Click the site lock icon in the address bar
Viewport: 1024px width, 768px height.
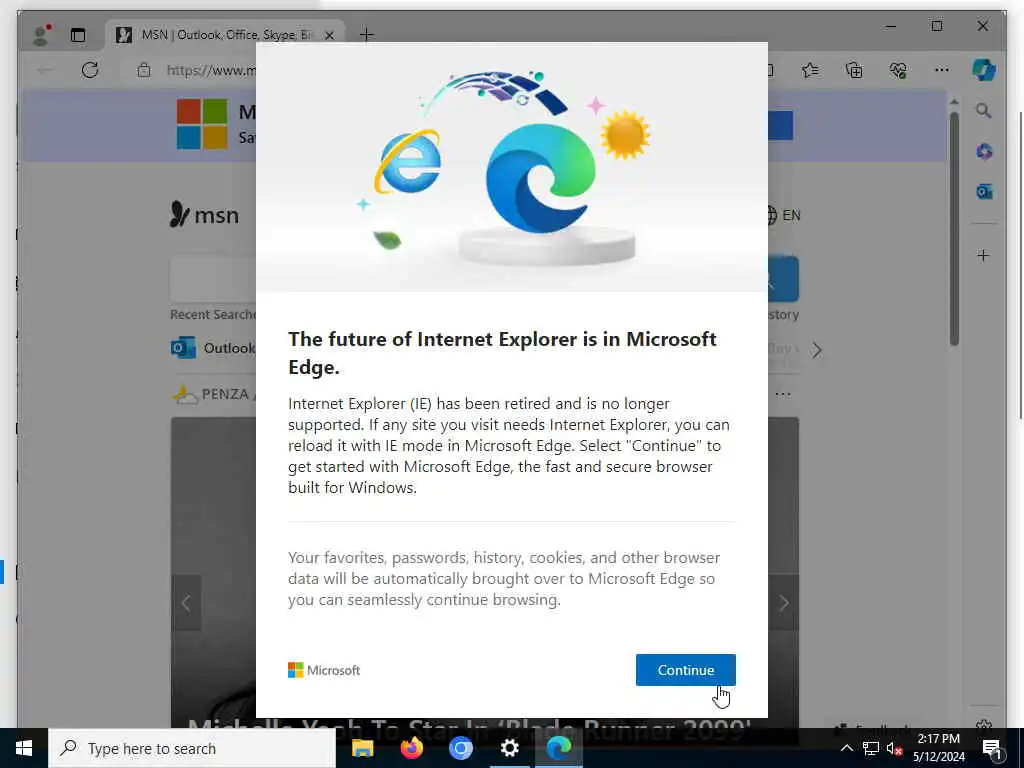pos(144,70)
